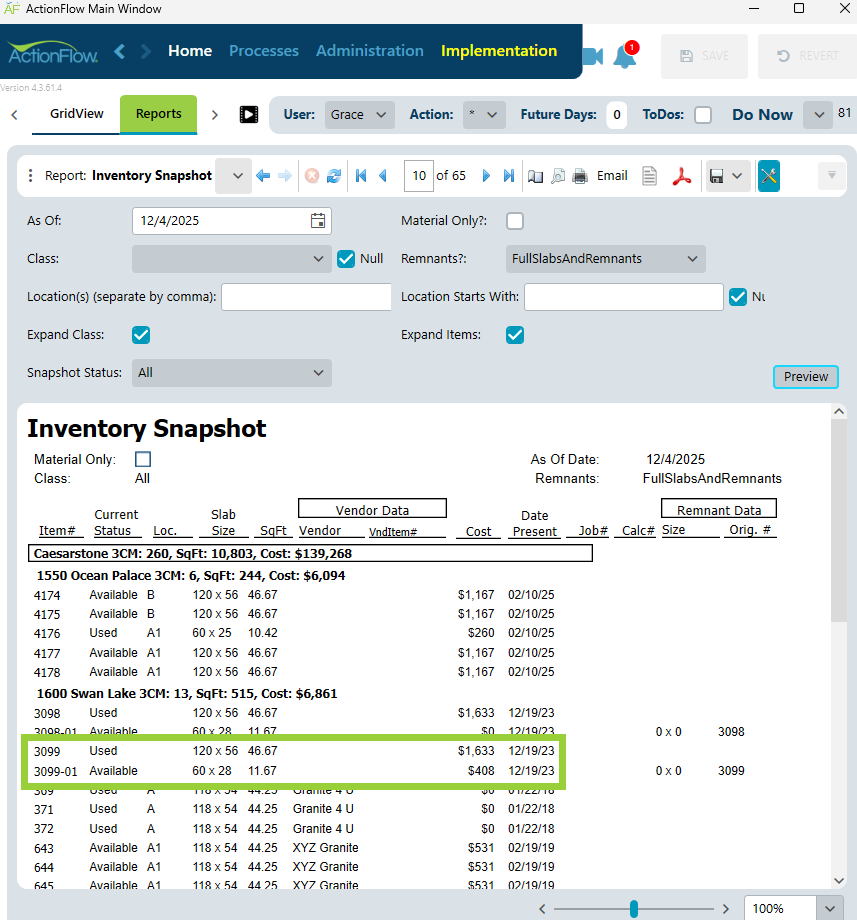The width and height of the screenshot is (857, 920).
Task: Open the As Of calendar picker
Action: click(318, 221)
